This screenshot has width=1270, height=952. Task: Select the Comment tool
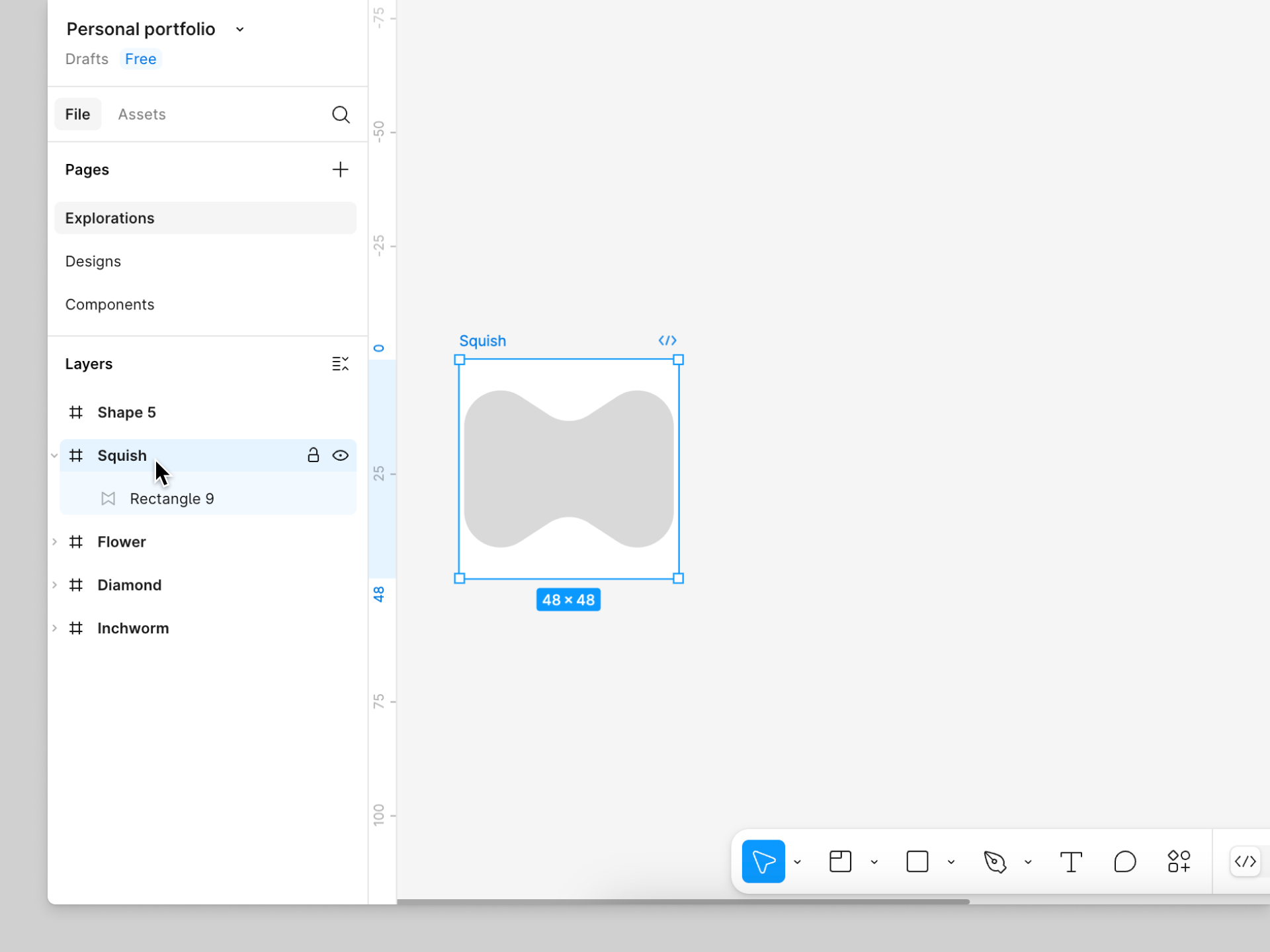(1124, 861)
